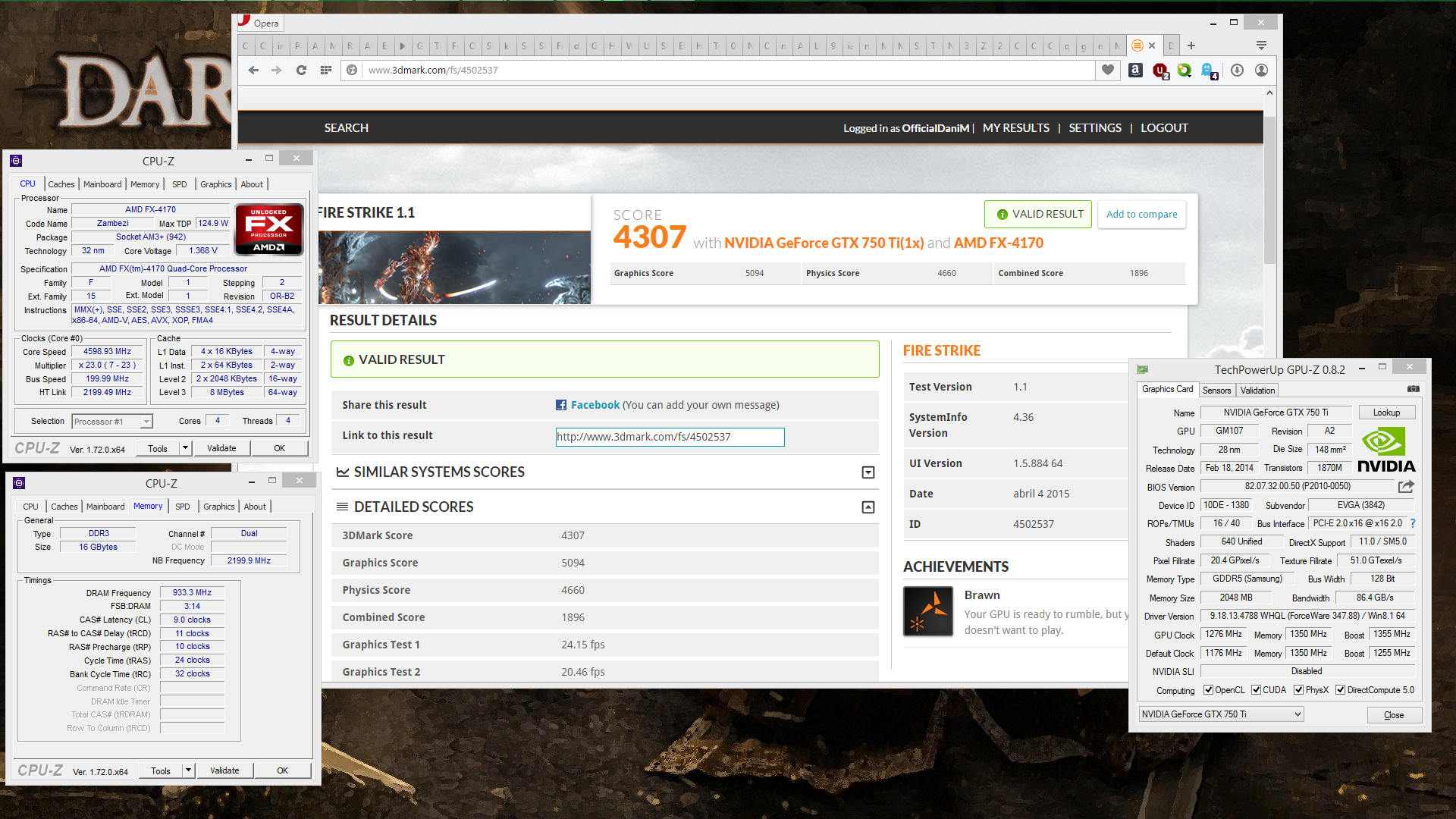Viewport: 1456px width, 819px height.
Task: Open the Opera tab menu icon
Action: [x=1261, y=45]
